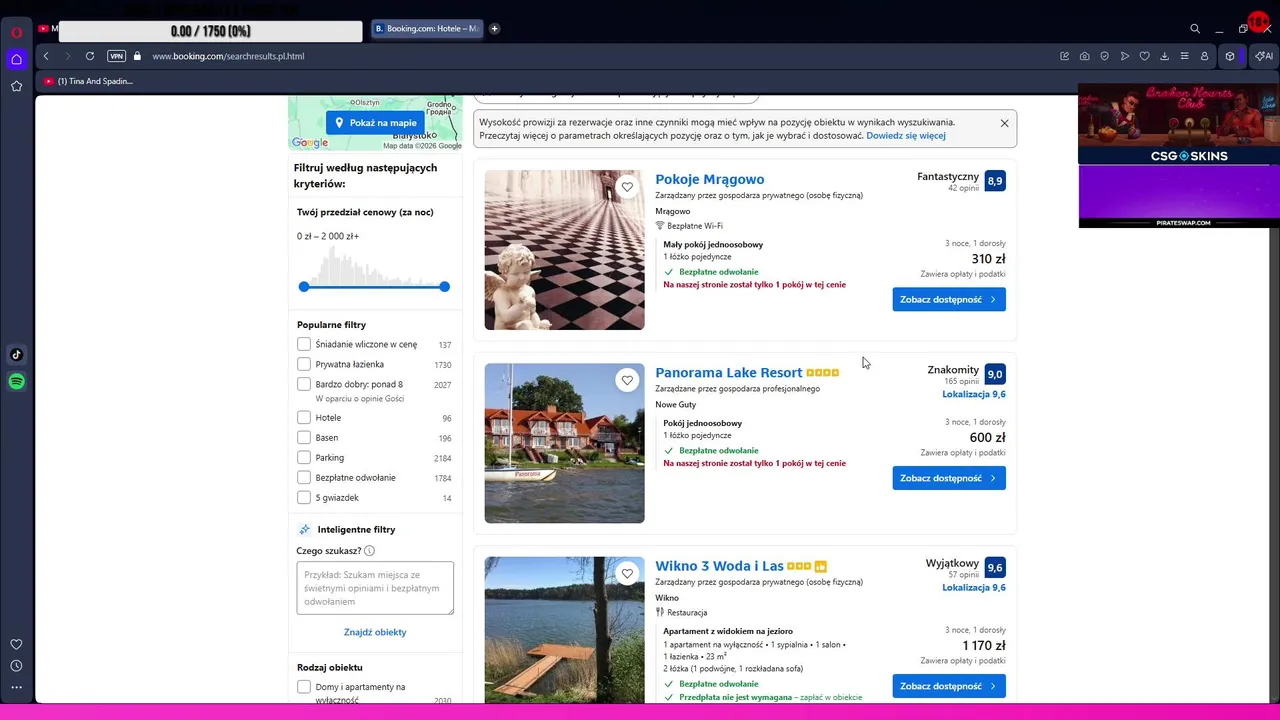
Task: Save Panorama Lake Resort to favorites heart
Action: pos(627,380)
